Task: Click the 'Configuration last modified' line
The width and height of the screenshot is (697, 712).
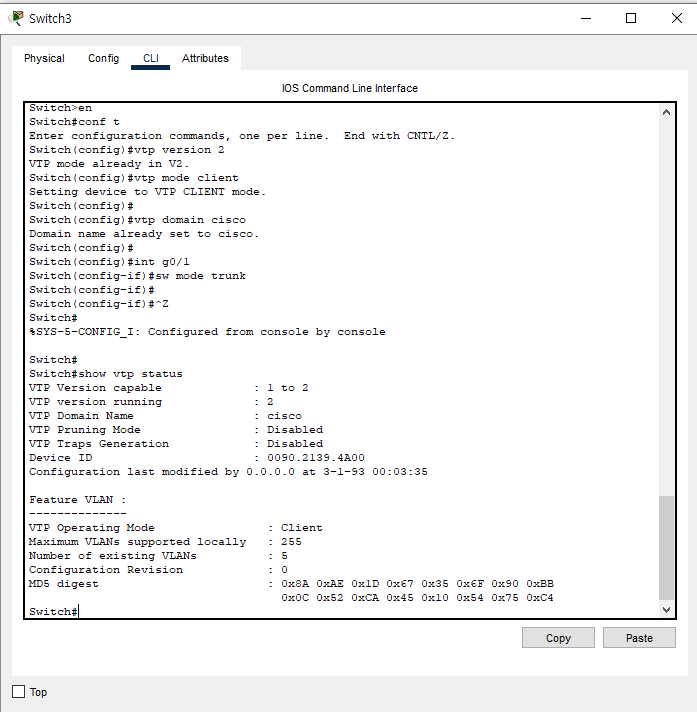Action: (228, 472)
